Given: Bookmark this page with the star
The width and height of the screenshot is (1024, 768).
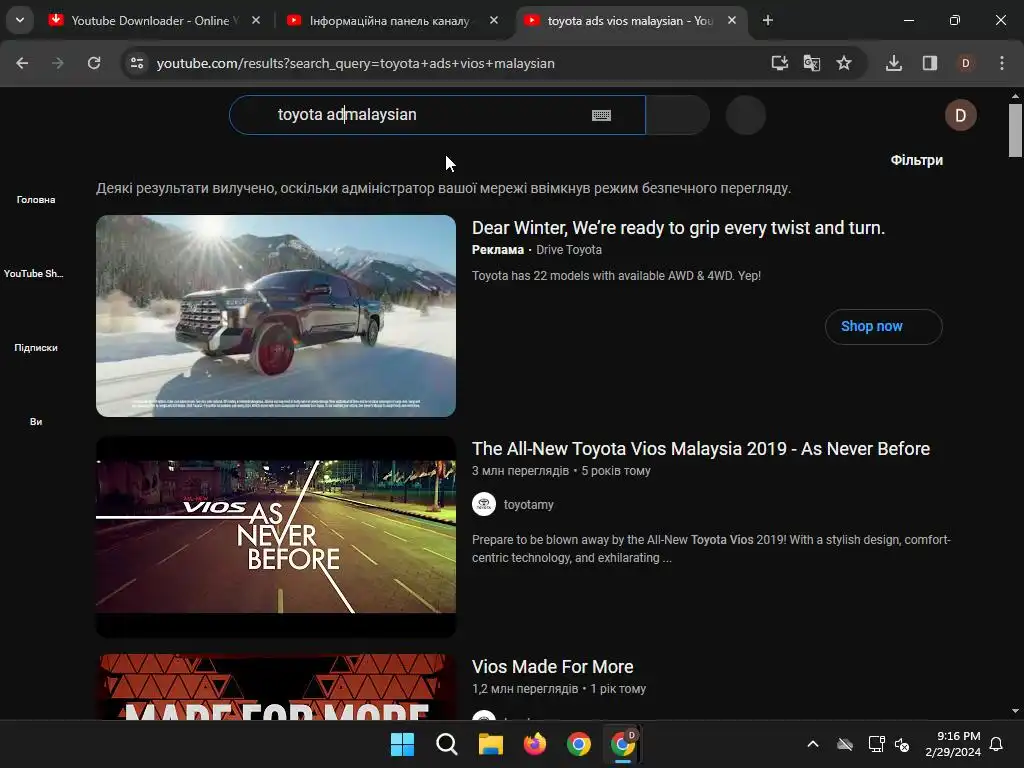Looking at the screenshot, I should point(844,63).
